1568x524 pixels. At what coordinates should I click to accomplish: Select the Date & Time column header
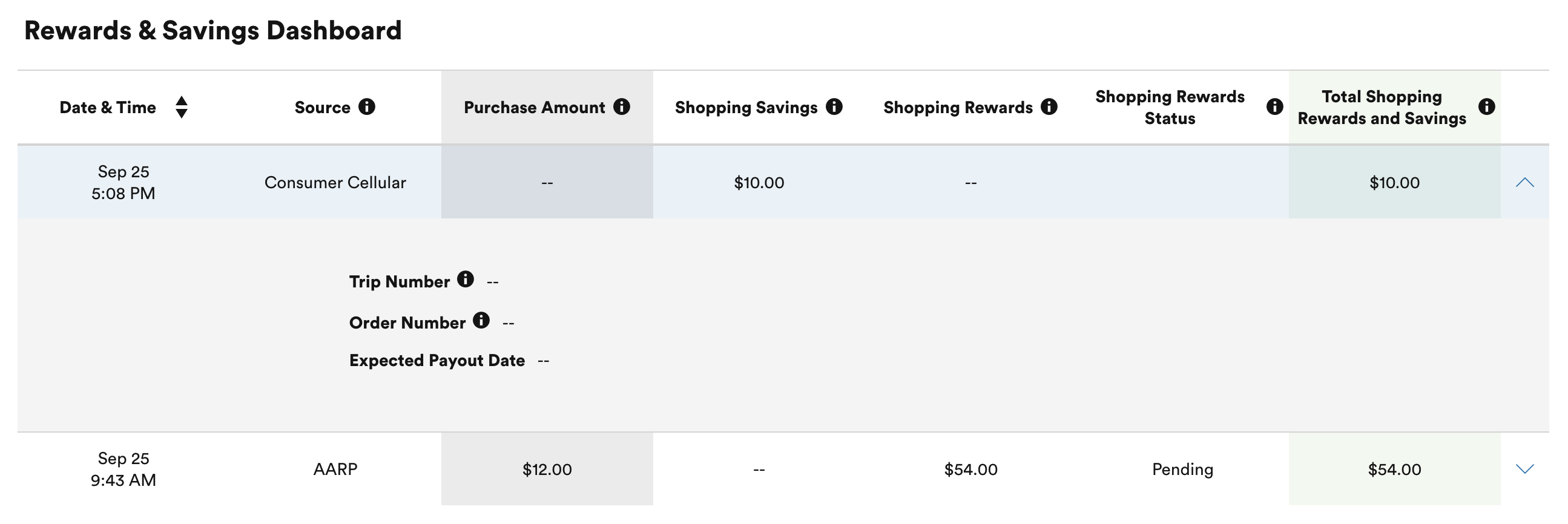[x=108, y=107]
